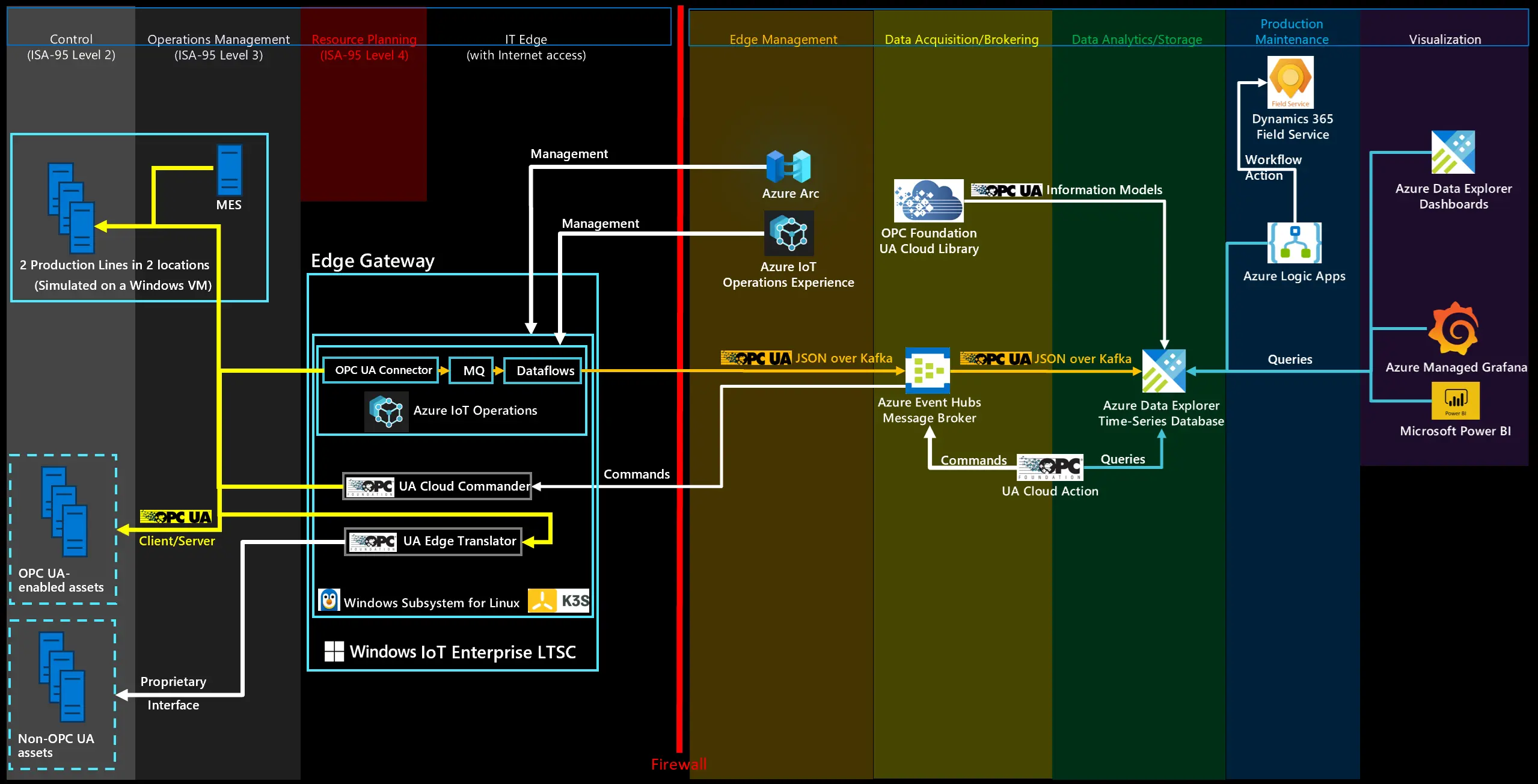This screenshot has height=784, width=1538.
Task: Click the Control (ISA-95 Level 2) header
Action: click(x=71, y=47)
